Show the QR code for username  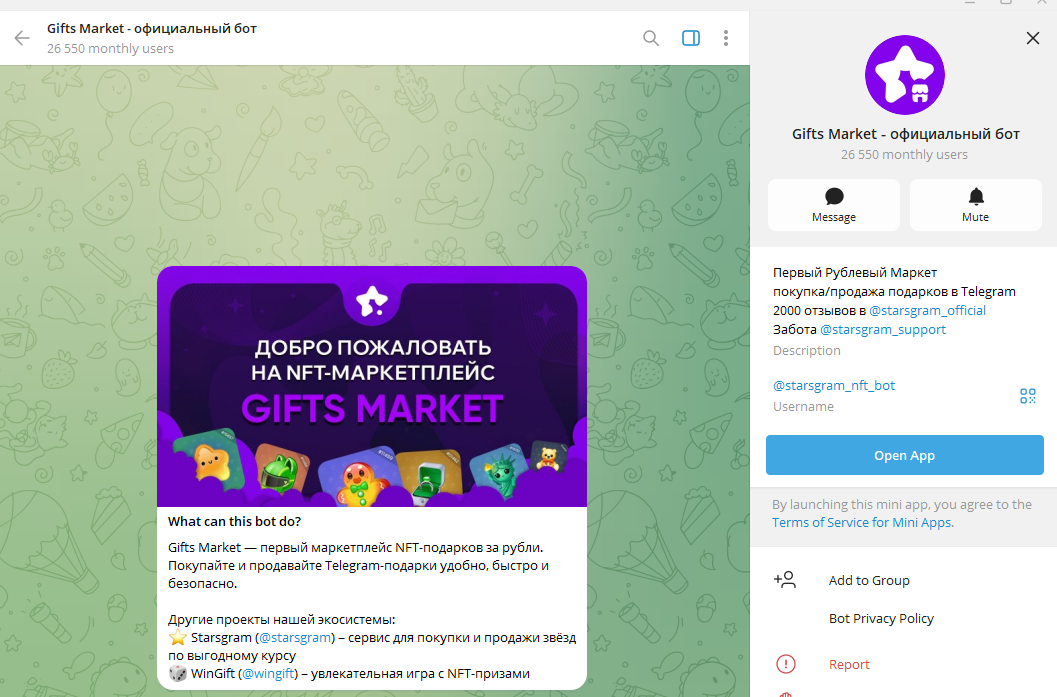(1027, 396)
